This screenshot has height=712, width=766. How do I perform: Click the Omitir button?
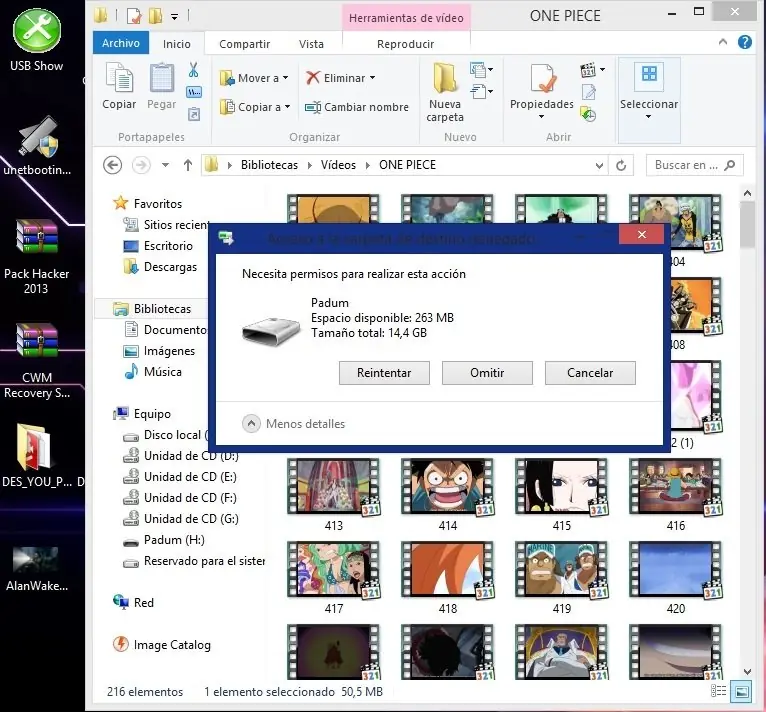pyautogui.click(x=487, y=373)
